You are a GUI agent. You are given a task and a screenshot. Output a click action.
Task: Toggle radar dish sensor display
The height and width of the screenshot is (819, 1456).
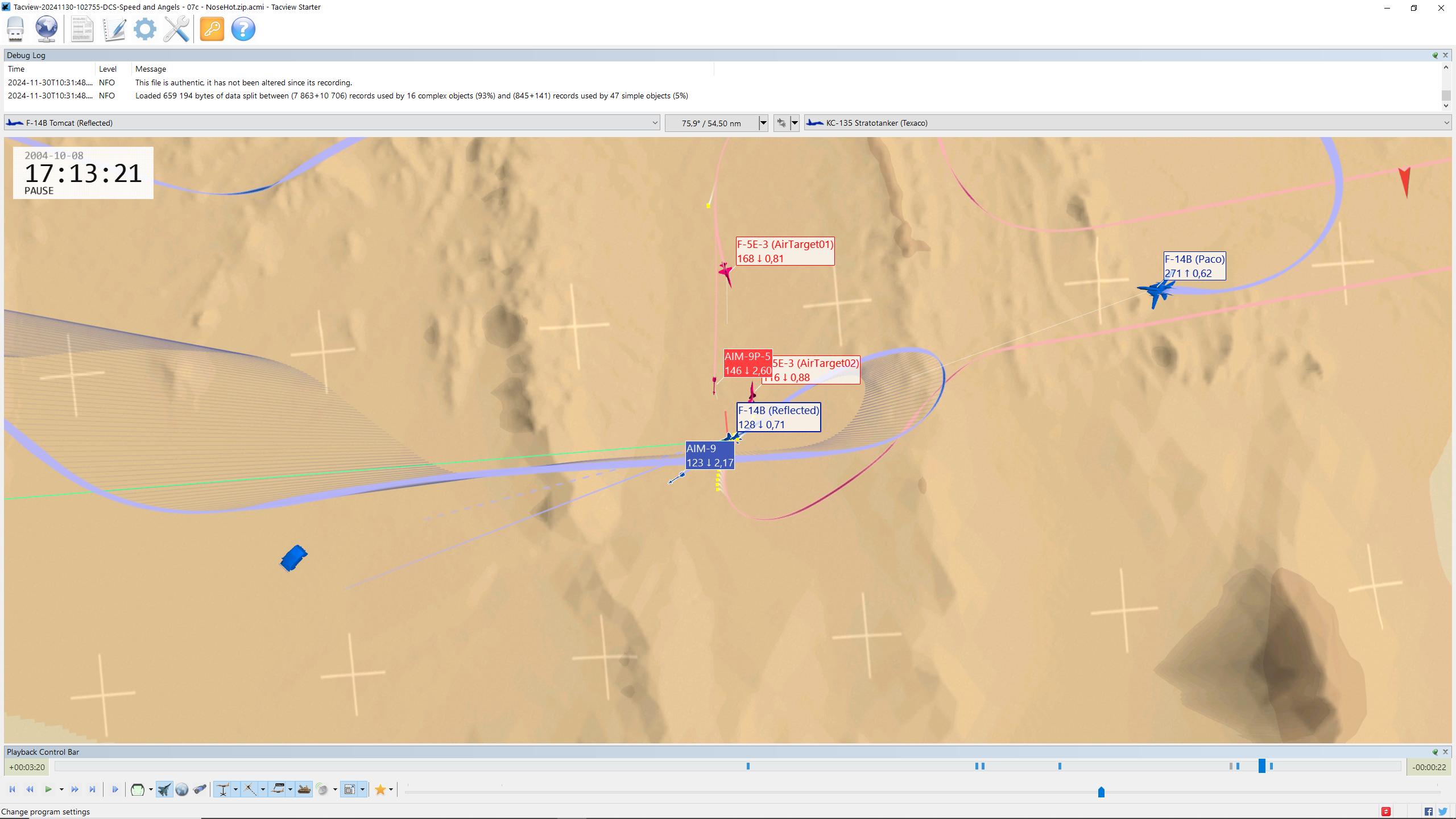pos(322,789)
